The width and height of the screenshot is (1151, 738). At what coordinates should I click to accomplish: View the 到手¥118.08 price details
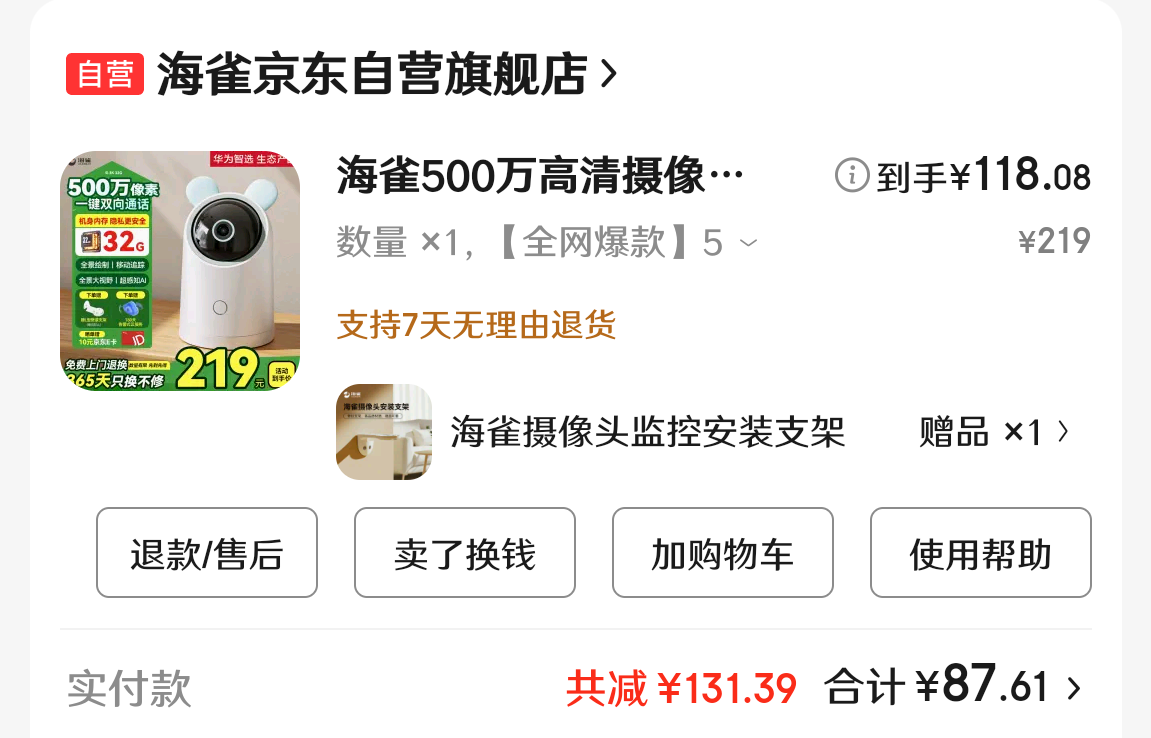(984, 176)
